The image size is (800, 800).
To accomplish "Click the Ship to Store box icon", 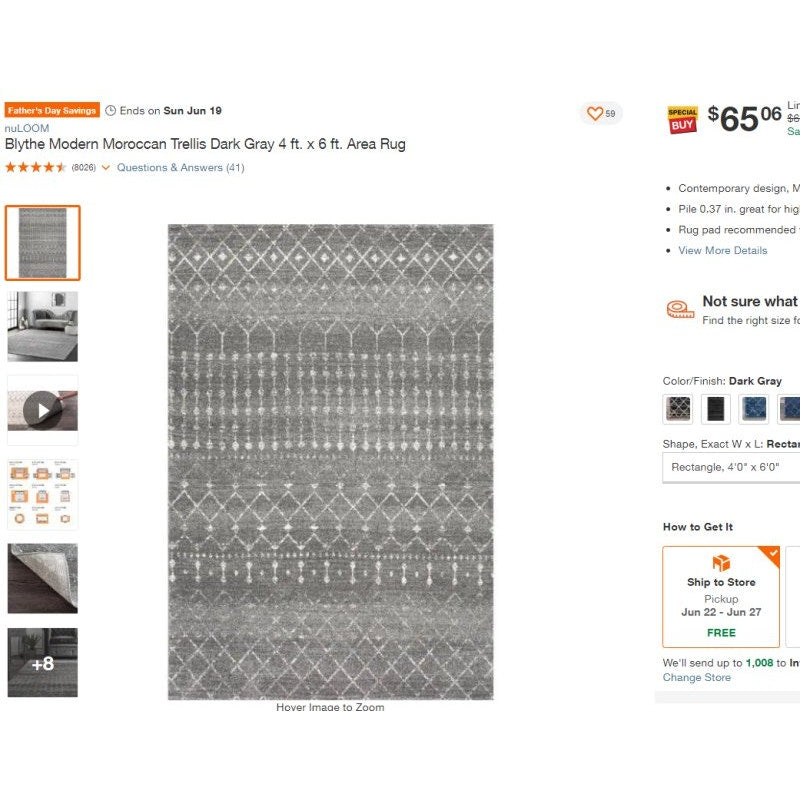I will (x=721, y=563).
